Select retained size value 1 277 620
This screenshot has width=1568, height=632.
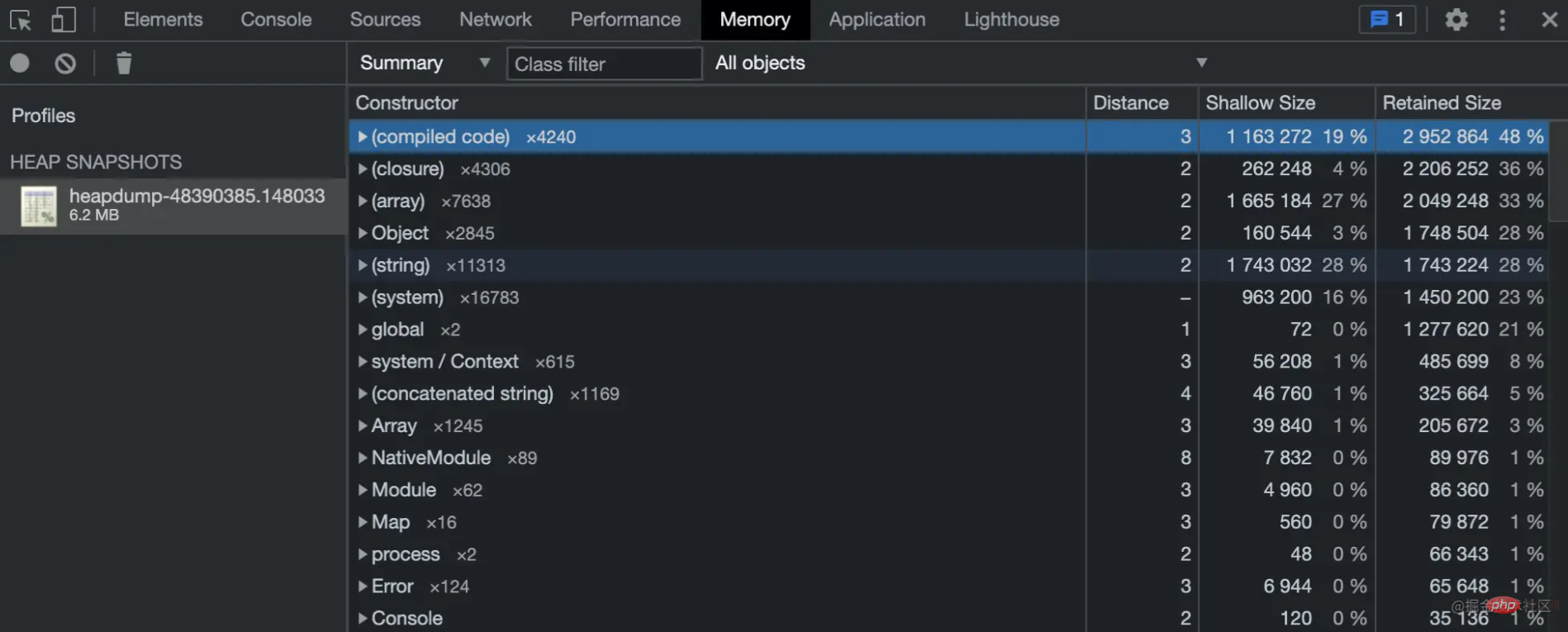tap(1446, 330)
